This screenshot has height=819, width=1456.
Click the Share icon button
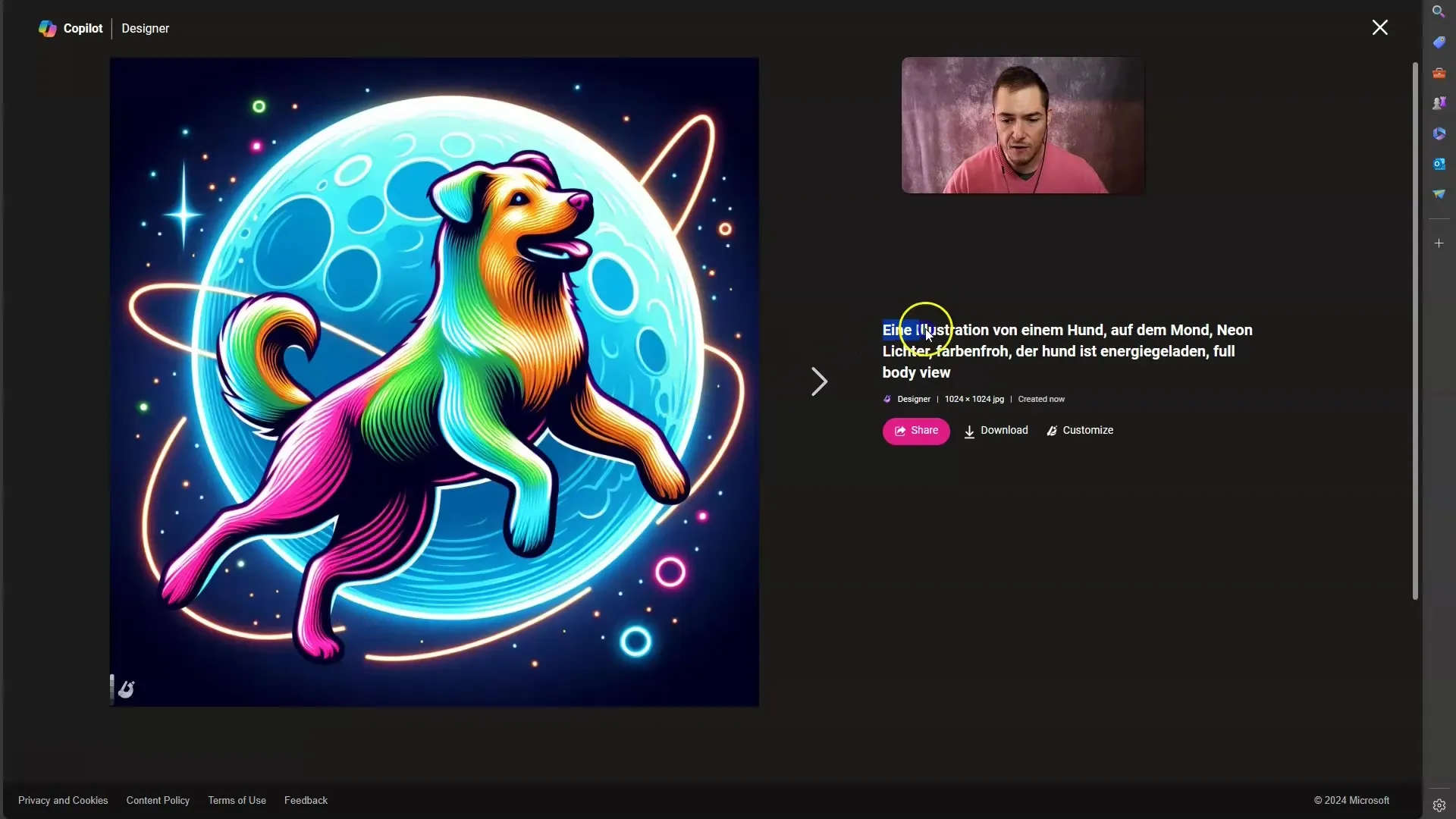click(900, 430)
